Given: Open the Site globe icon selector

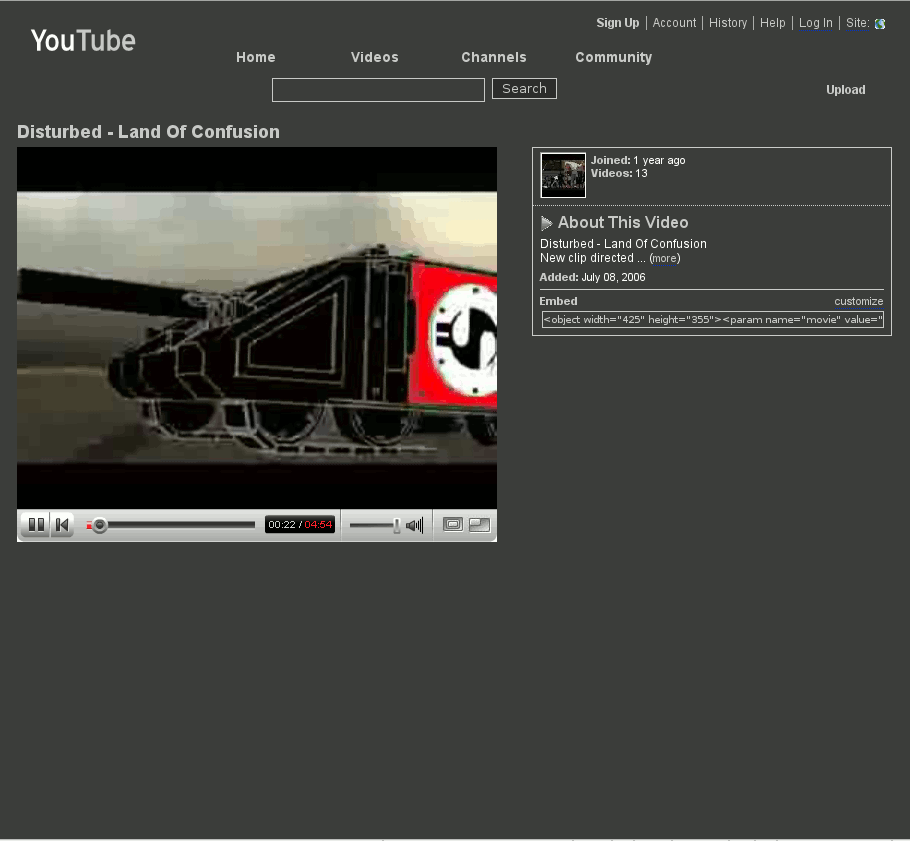Looking at the screenshot, I should point(880,24).
